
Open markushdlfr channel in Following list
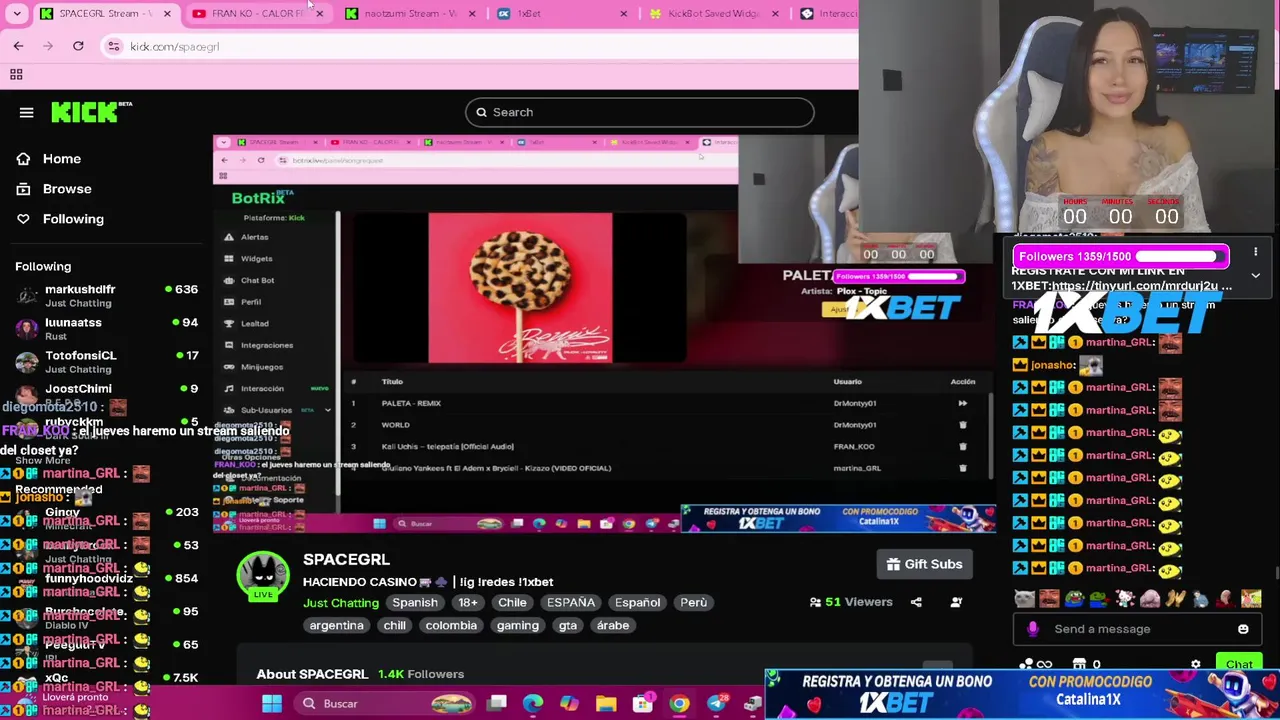coord(105,295)
